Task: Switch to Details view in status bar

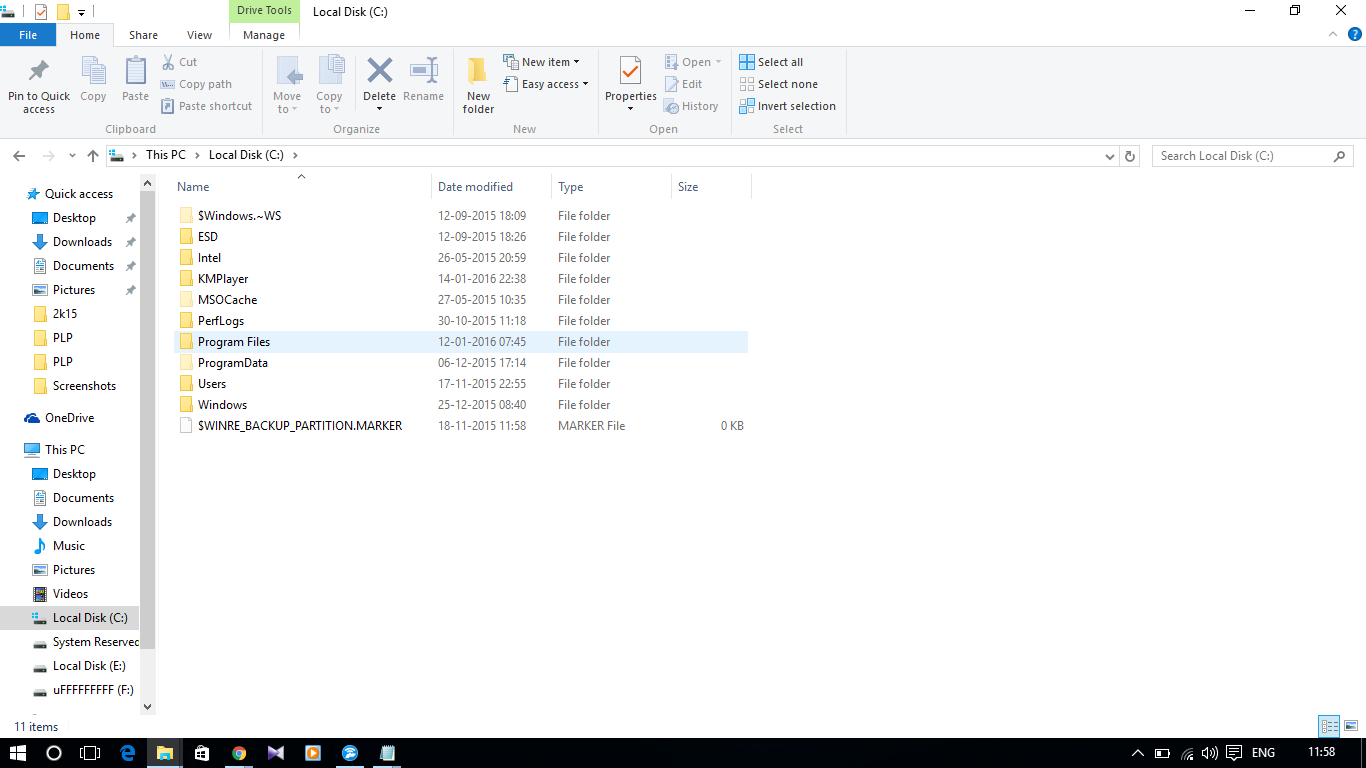Action: (x=1329, y=727)
